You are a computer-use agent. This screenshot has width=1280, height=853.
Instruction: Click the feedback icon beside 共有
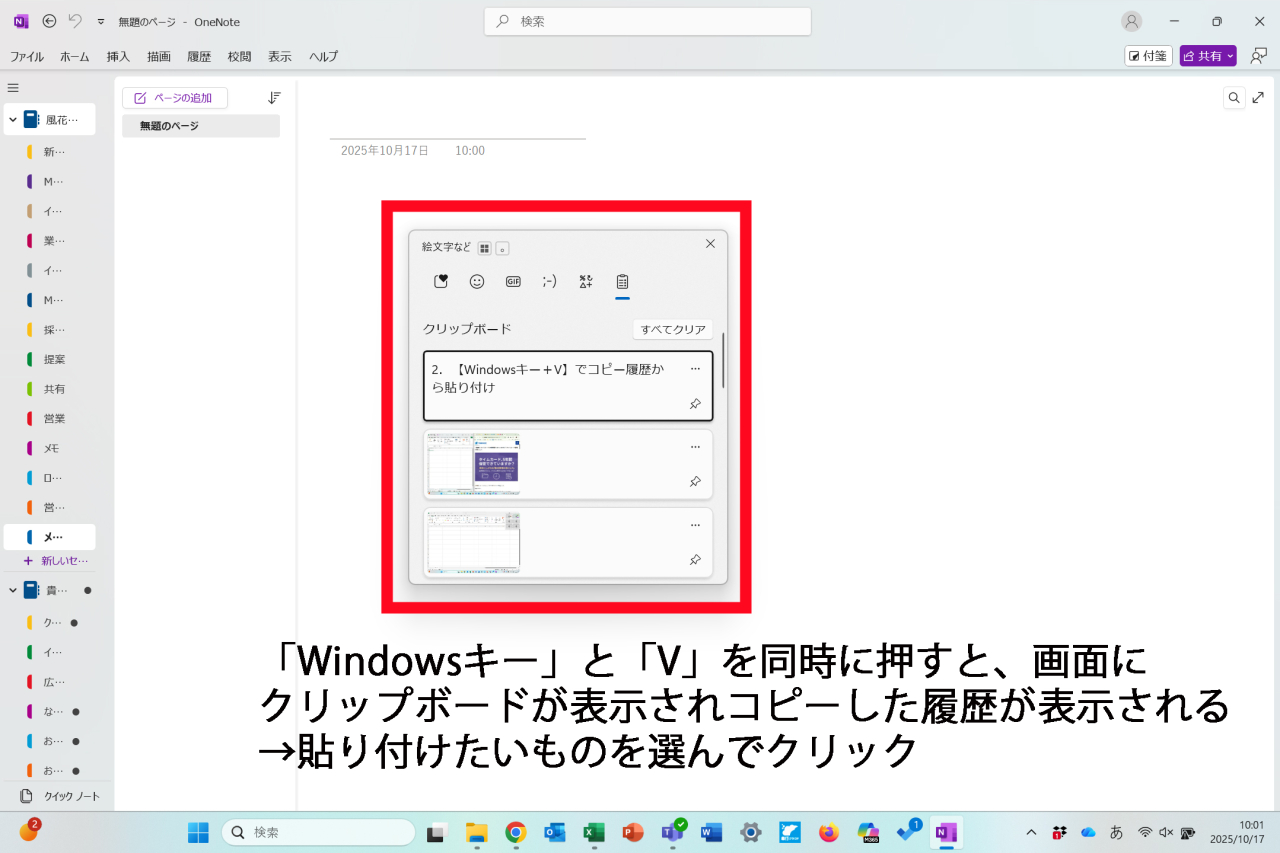click(1258, 56)
